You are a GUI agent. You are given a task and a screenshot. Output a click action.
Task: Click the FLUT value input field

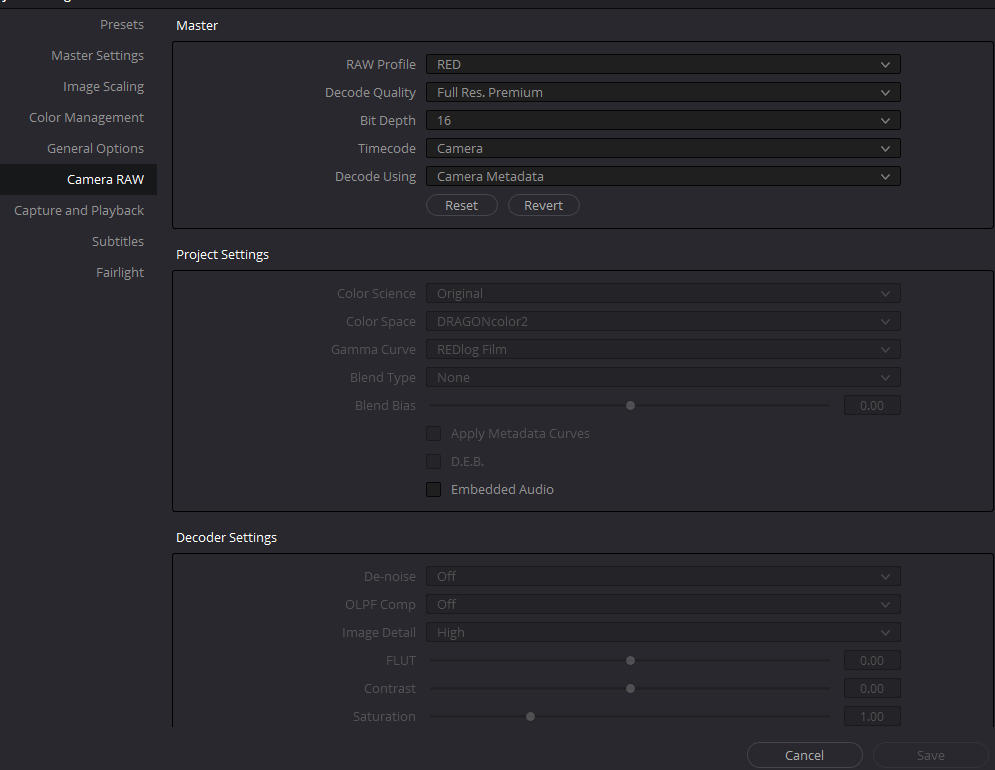click(x=872, y=660)
